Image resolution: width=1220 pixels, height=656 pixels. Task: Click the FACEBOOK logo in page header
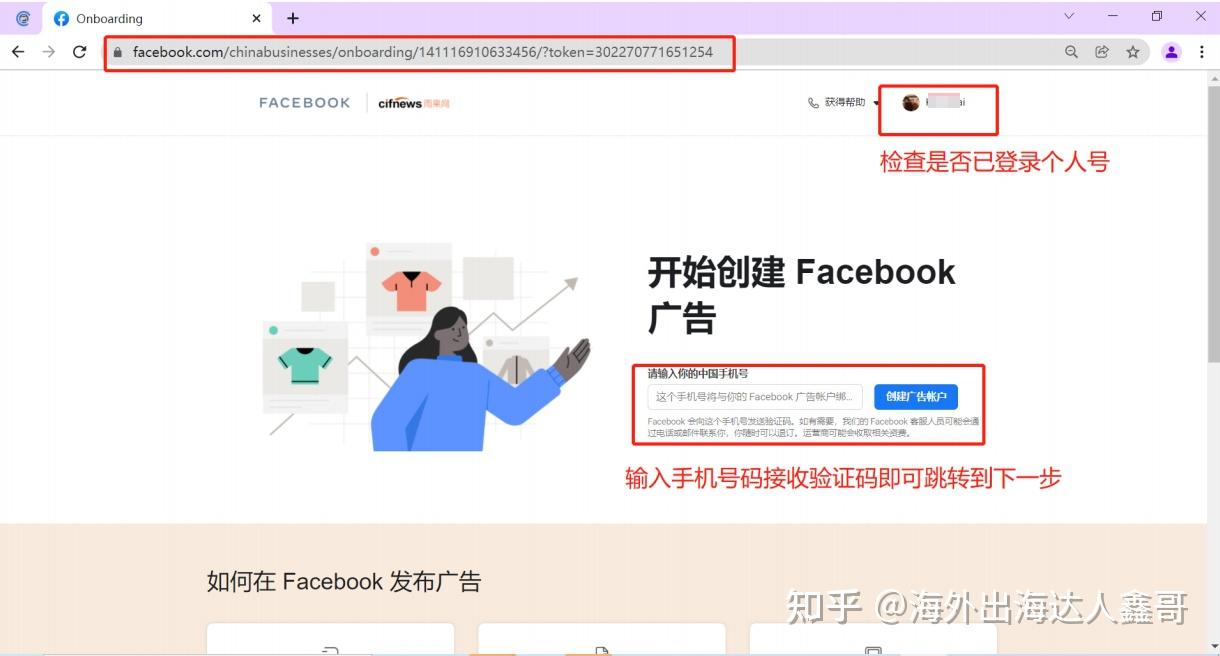point(303,102)
